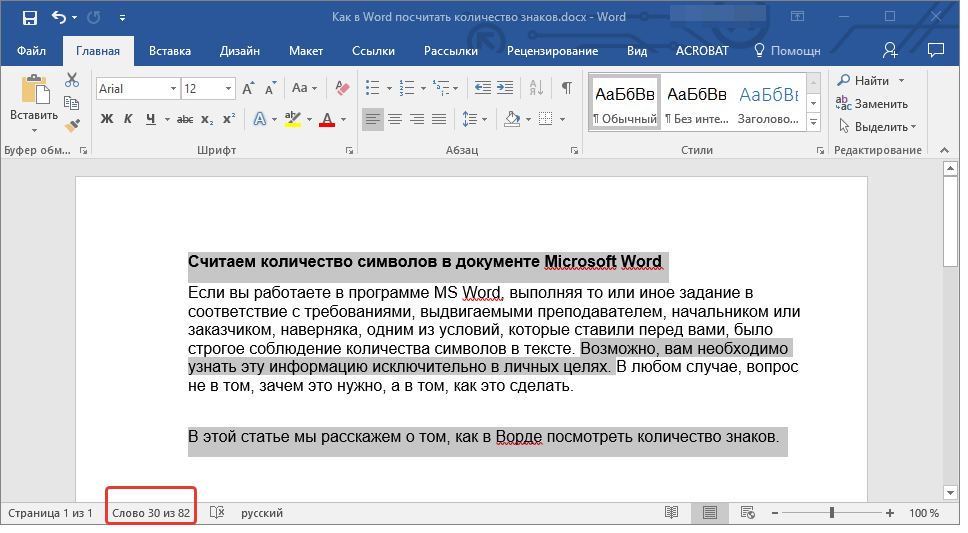Open the Arial font name dropdown
The width and height of the screenshot is (968, 533).
point(173,89)
